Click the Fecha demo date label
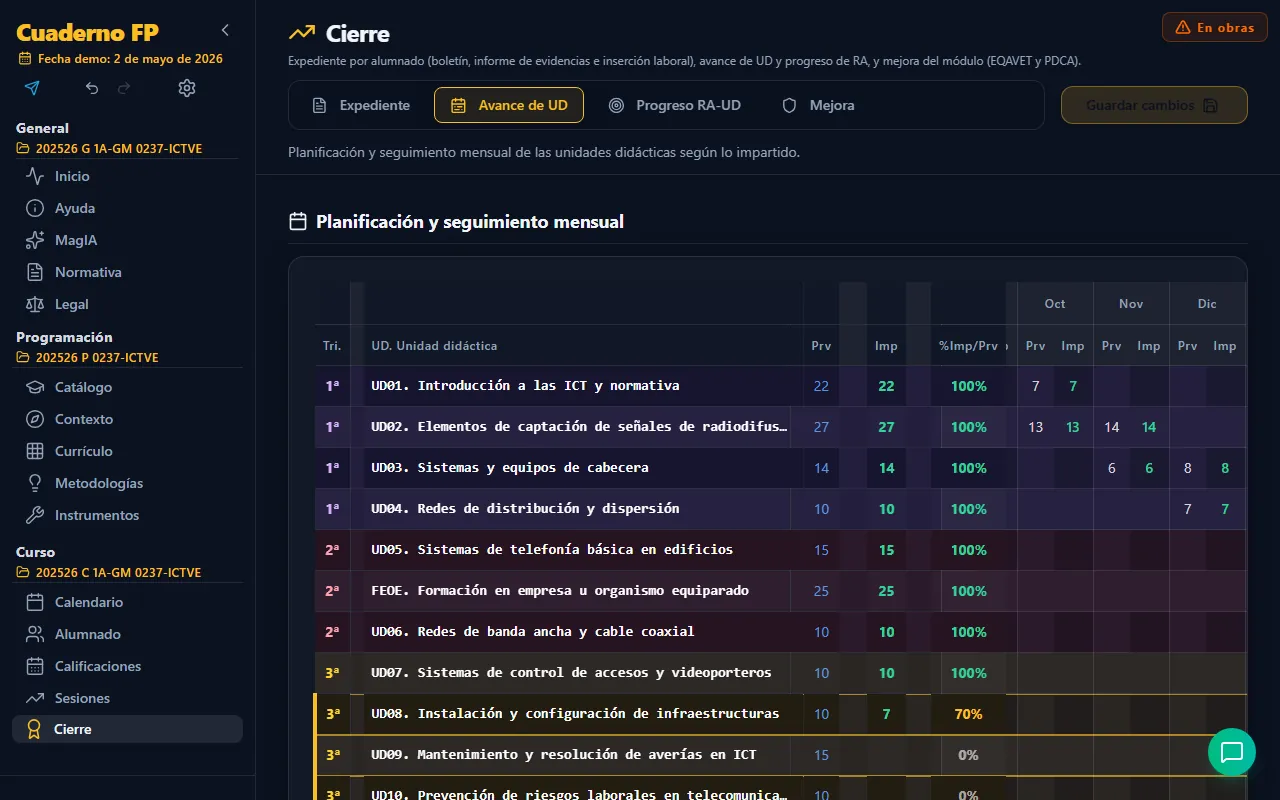Image resolution: width=1280 pixels, height=800 pixels. click(121, 59)
